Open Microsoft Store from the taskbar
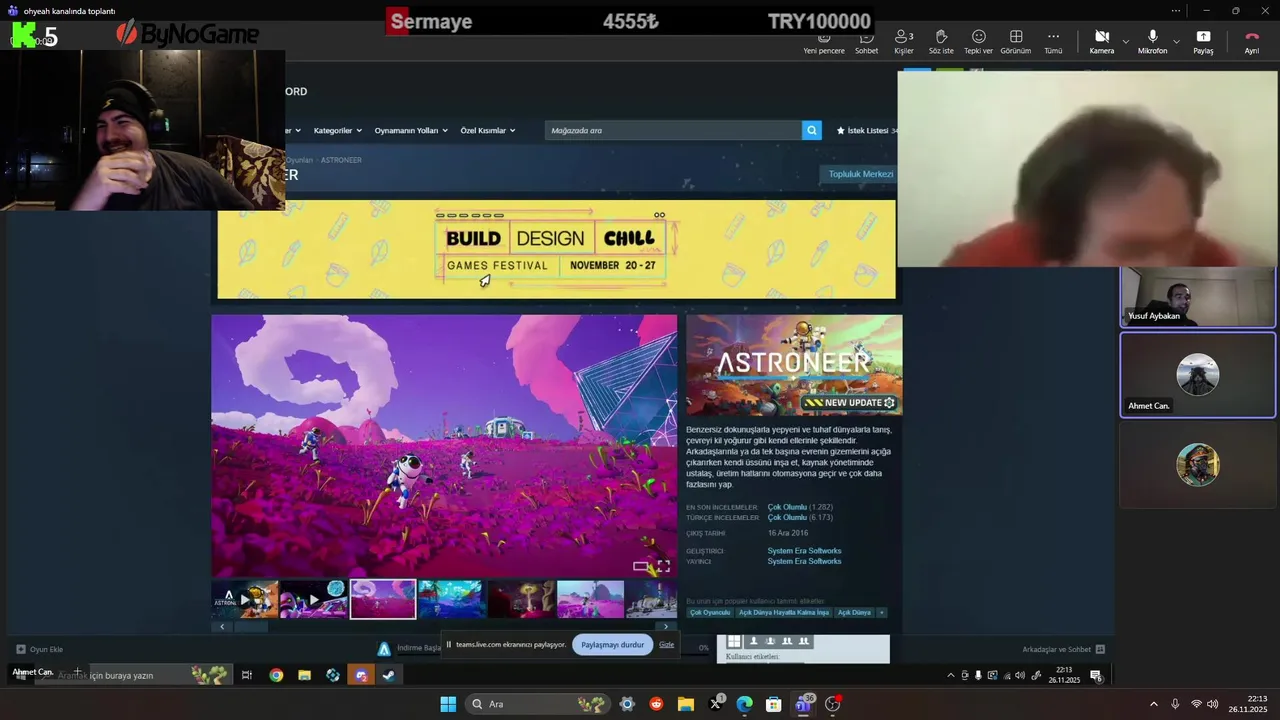Image resolution: width=1280 pixels, height=720 pixels. coord(774,704)
